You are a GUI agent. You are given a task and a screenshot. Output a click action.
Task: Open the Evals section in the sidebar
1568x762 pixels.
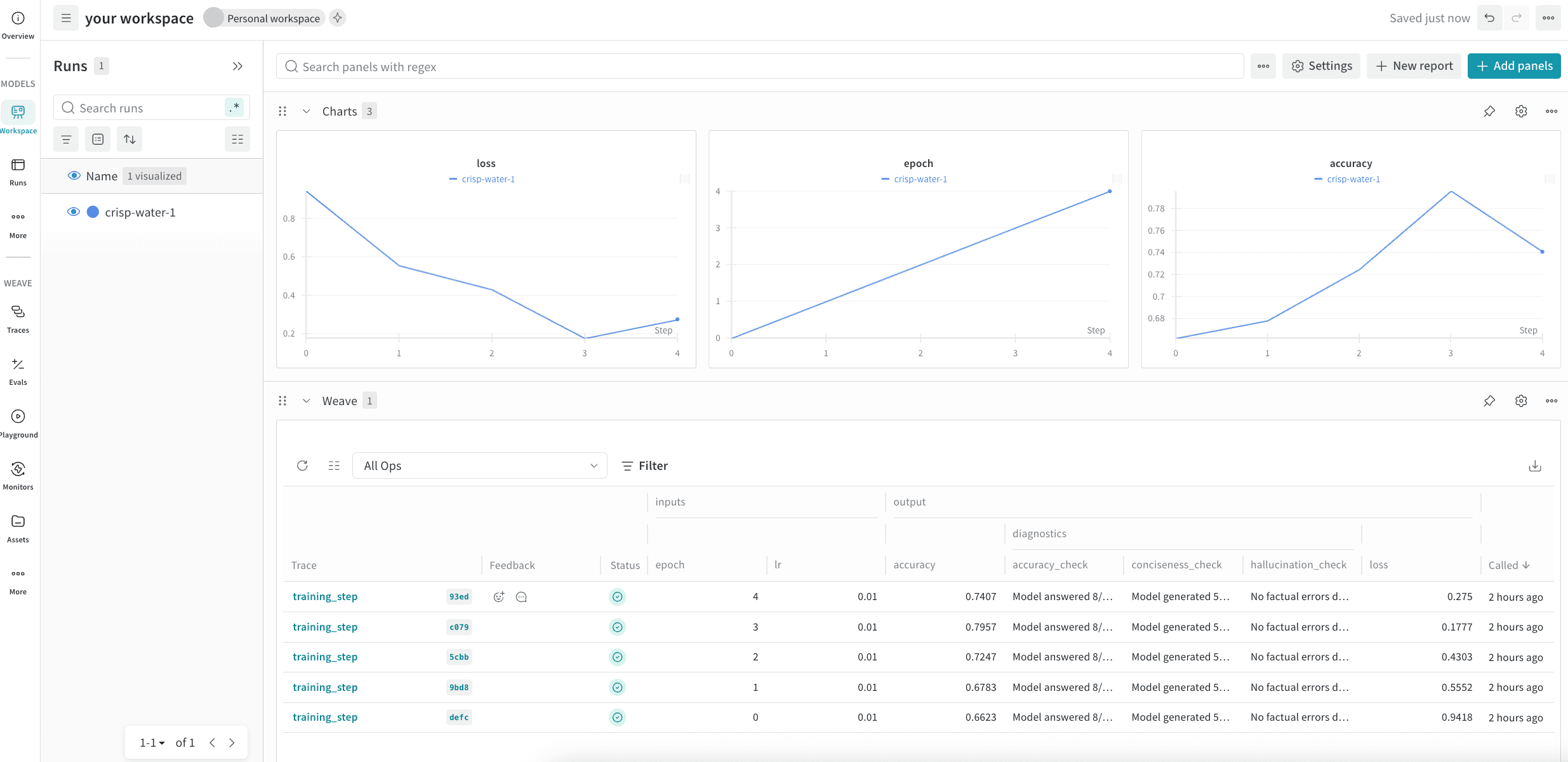coord(18,371)
